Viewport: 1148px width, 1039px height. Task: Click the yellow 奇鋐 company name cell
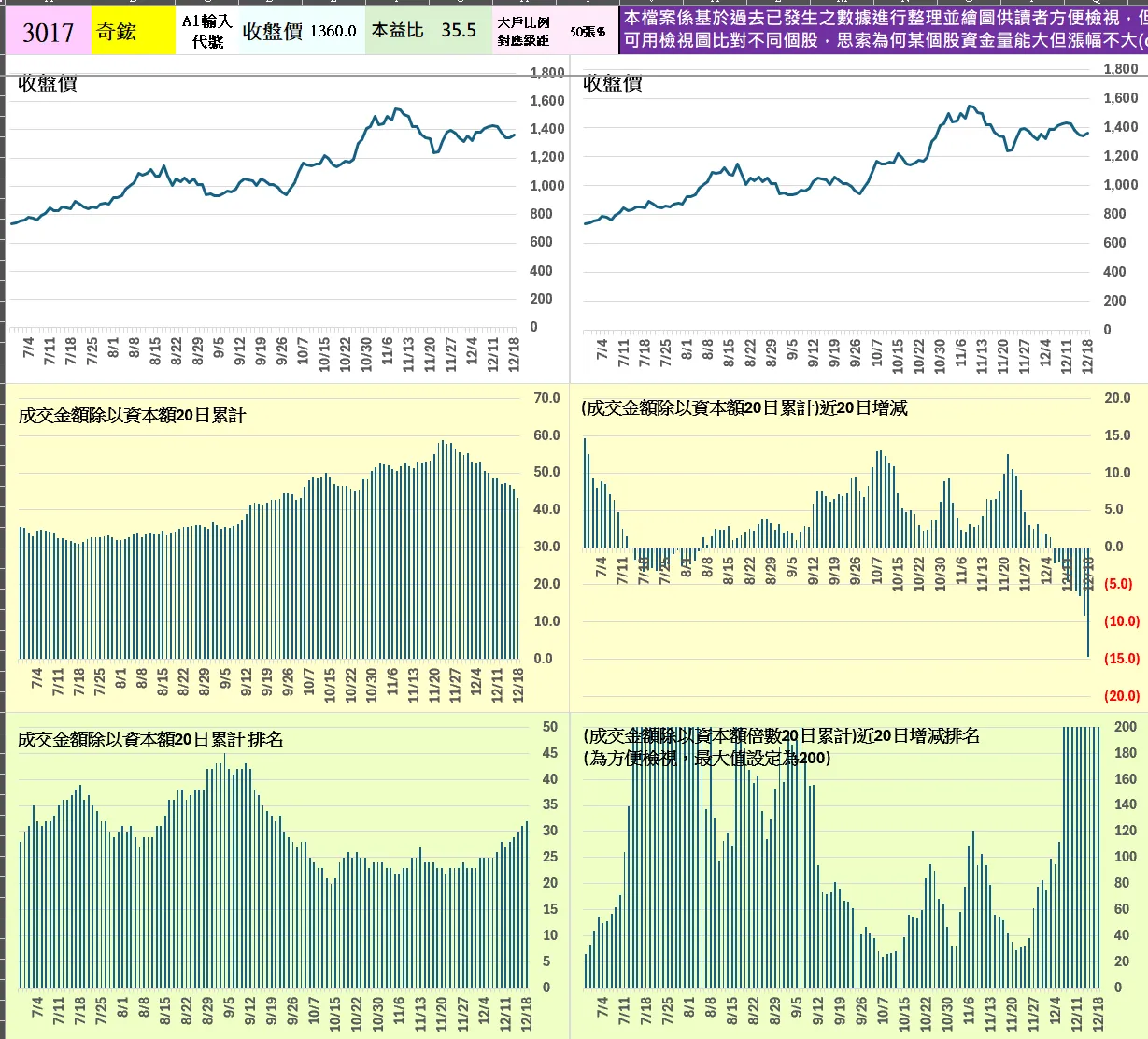[134, 32]
